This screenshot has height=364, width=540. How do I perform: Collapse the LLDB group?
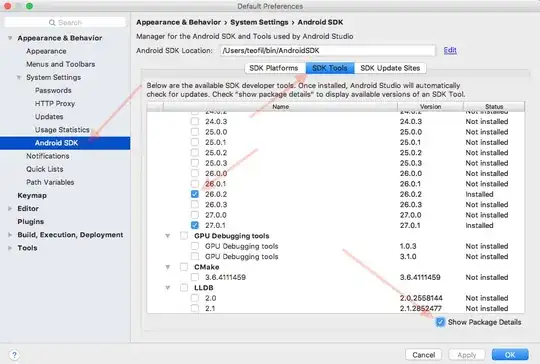pos(168,288)
